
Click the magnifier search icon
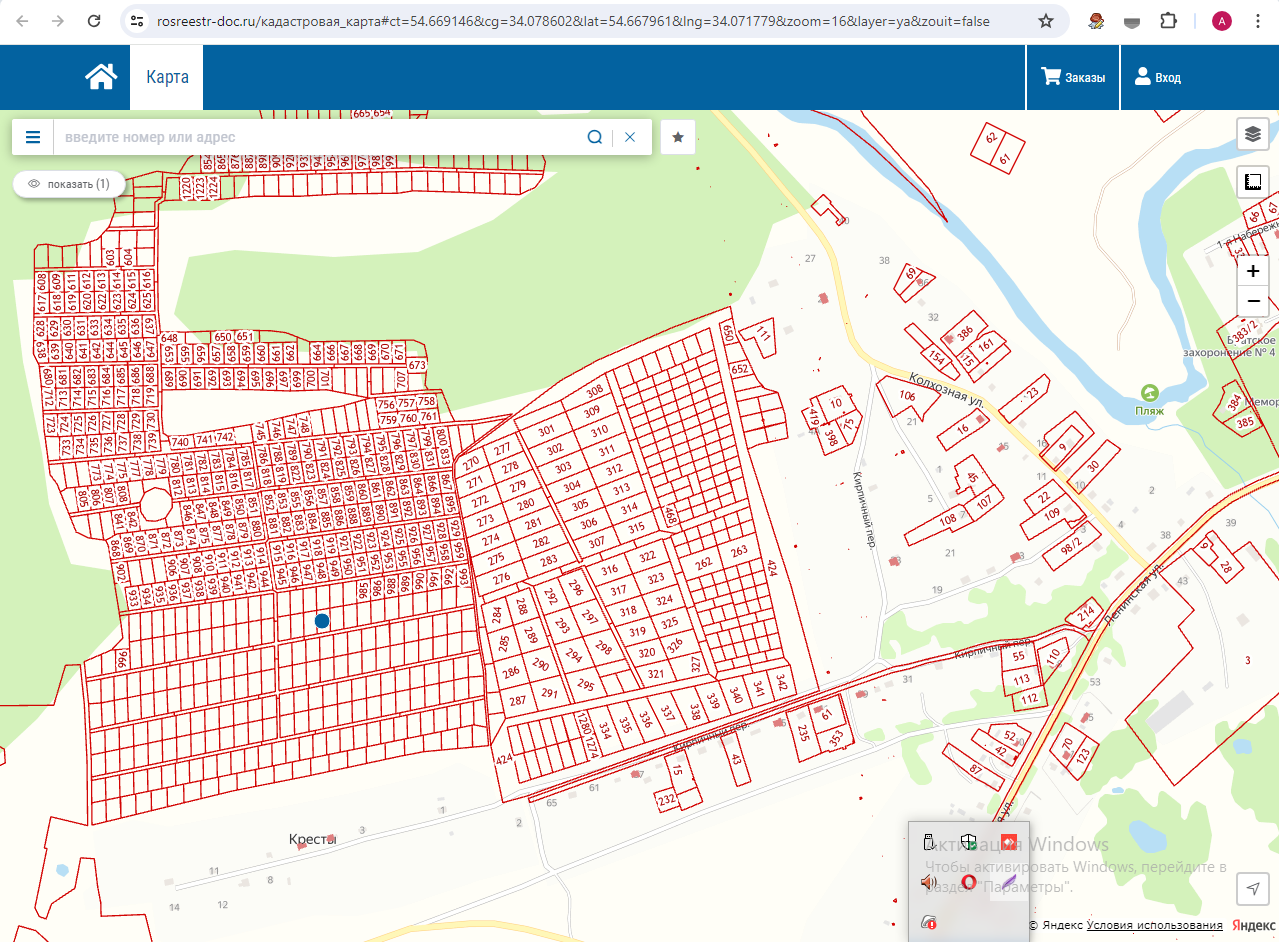coord(594,137)
